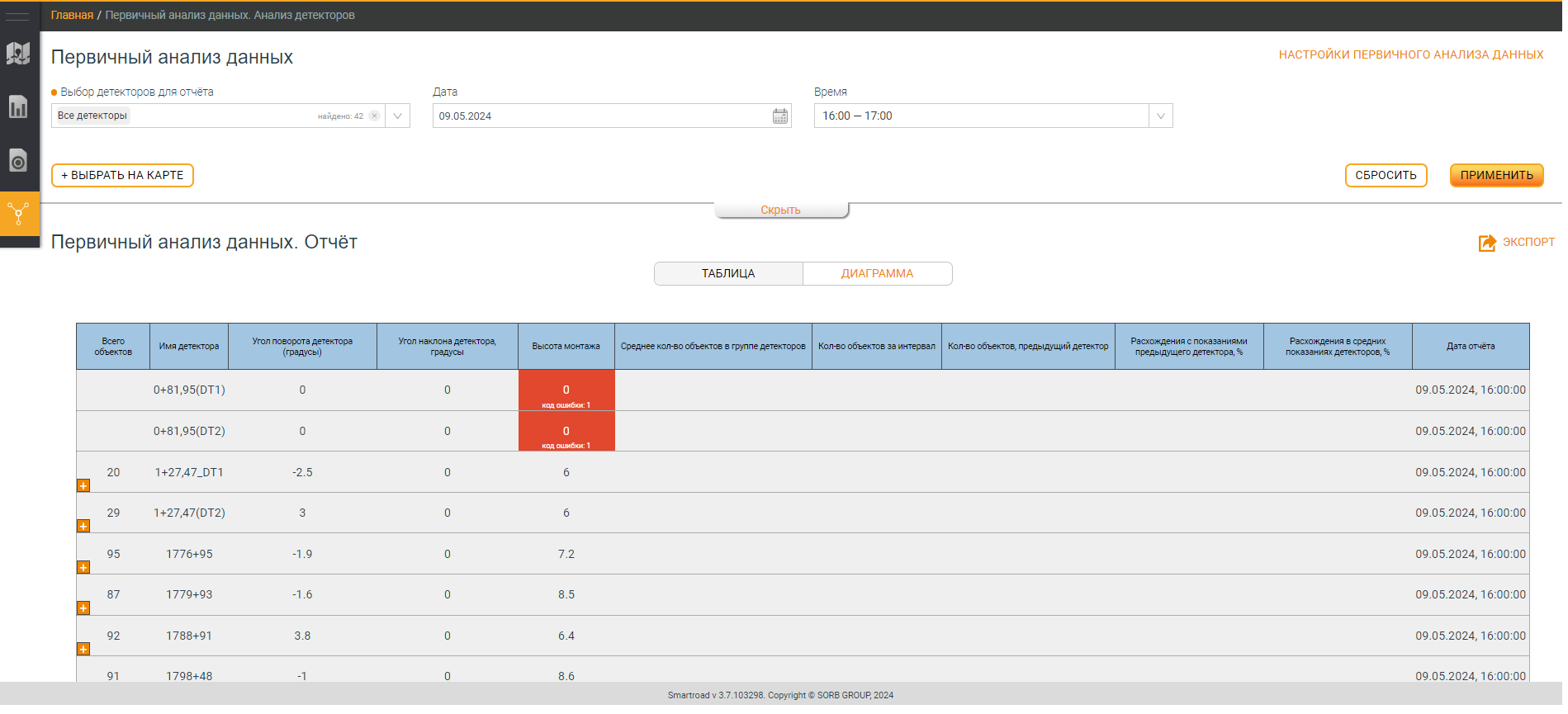Open the calendar picker in the date field
This screenshot has height=714, width=1568.
click(x=780, y=116)
